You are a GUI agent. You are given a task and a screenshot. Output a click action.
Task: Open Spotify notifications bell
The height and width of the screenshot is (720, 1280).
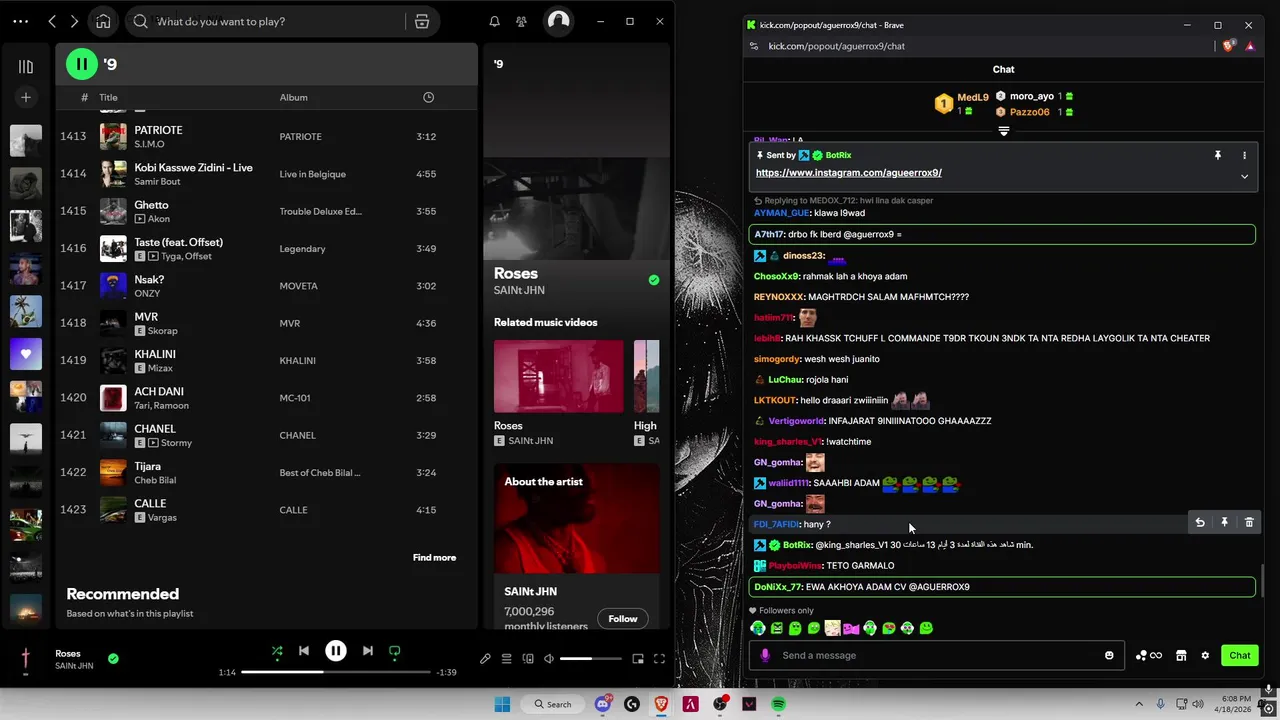coord(494,21)
